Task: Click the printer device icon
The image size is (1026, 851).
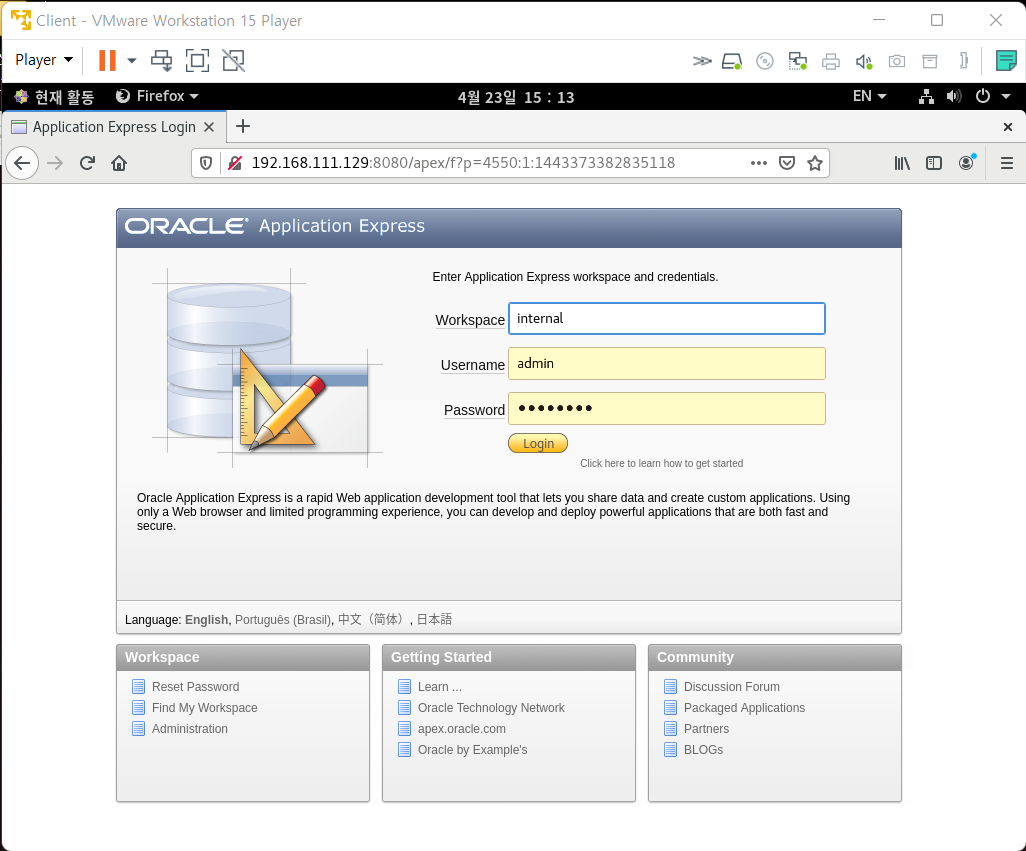Action: click(x=830, y=61)
